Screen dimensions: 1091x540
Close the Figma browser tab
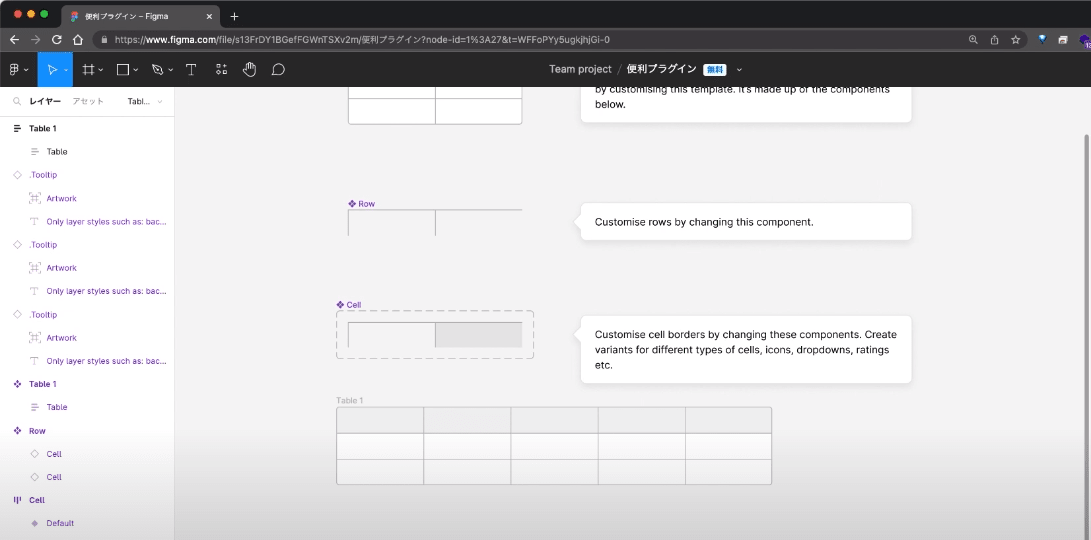[209, 16]
